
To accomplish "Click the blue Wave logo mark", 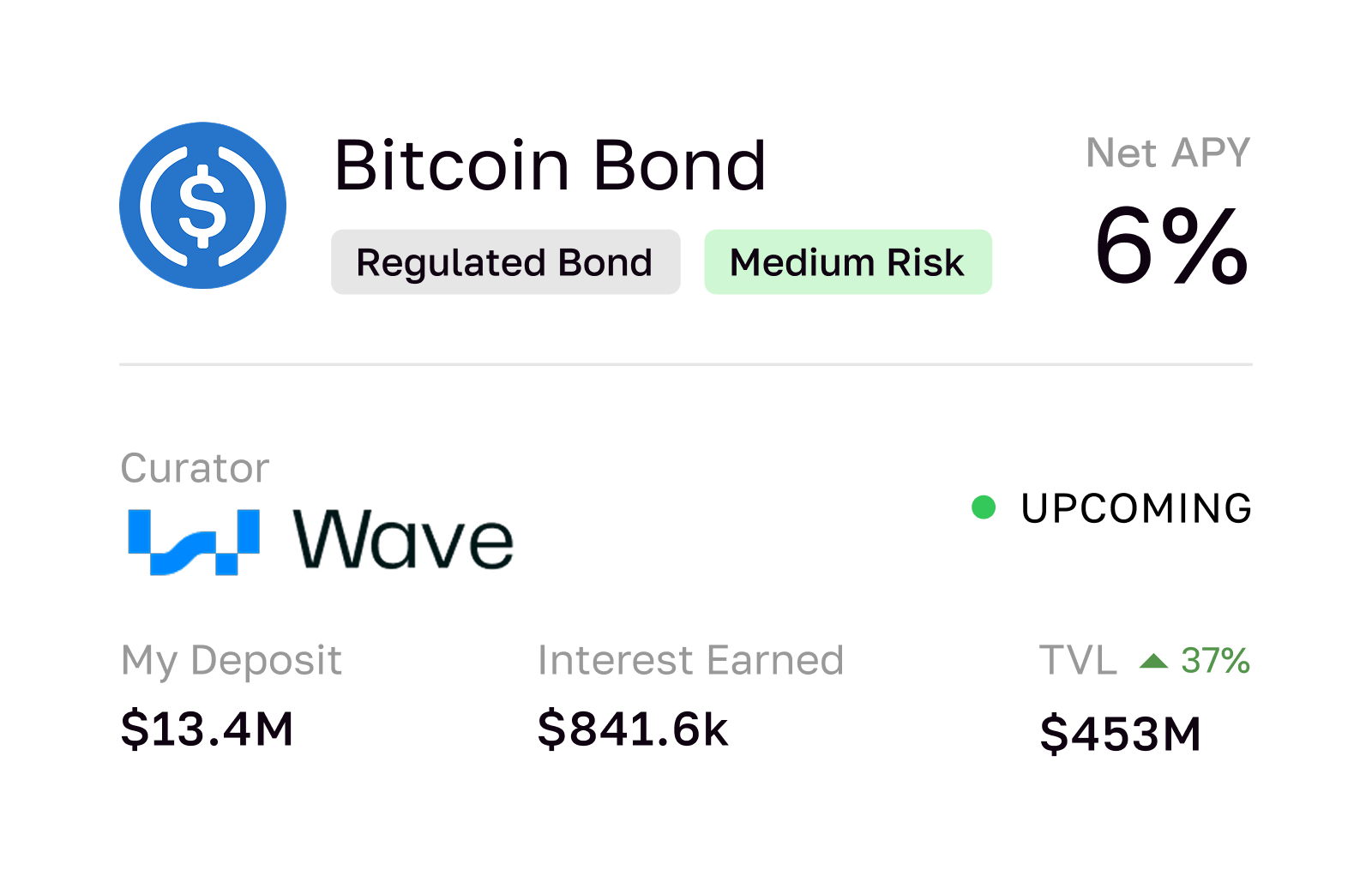I will click(x=194, y=542).
